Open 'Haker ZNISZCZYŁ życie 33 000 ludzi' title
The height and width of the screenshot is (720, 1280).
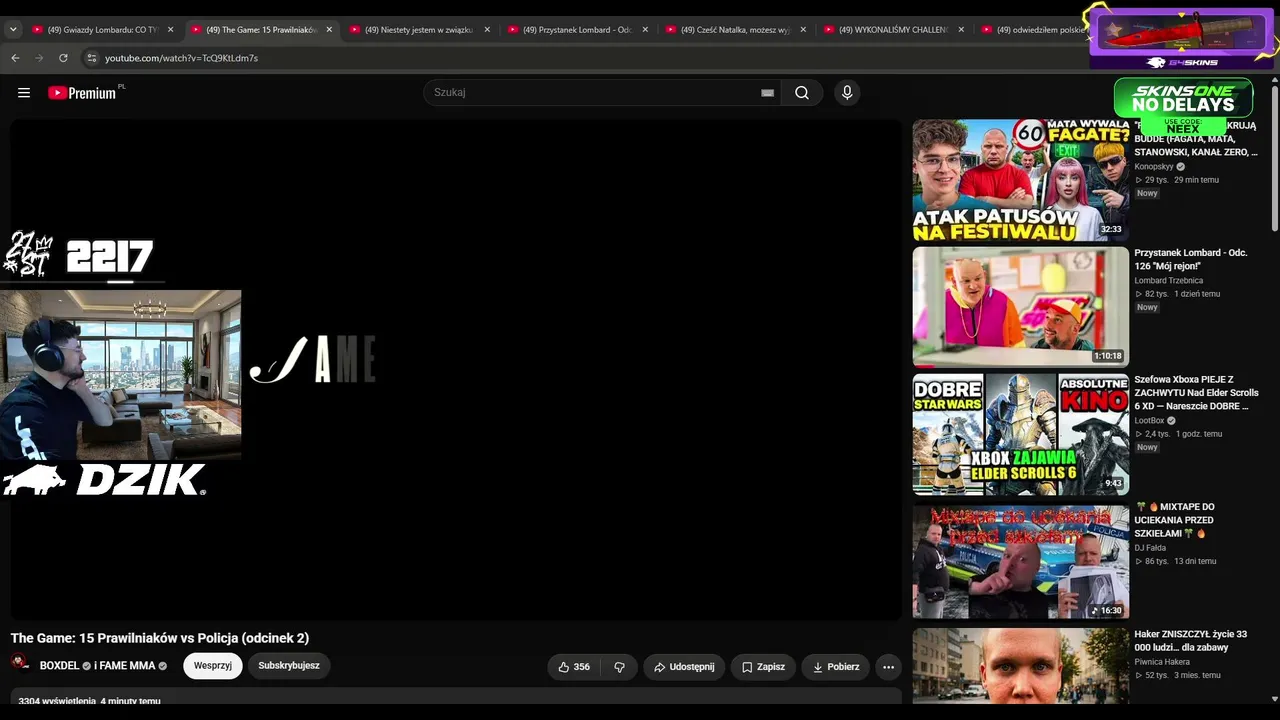[x=1191, y=641]
